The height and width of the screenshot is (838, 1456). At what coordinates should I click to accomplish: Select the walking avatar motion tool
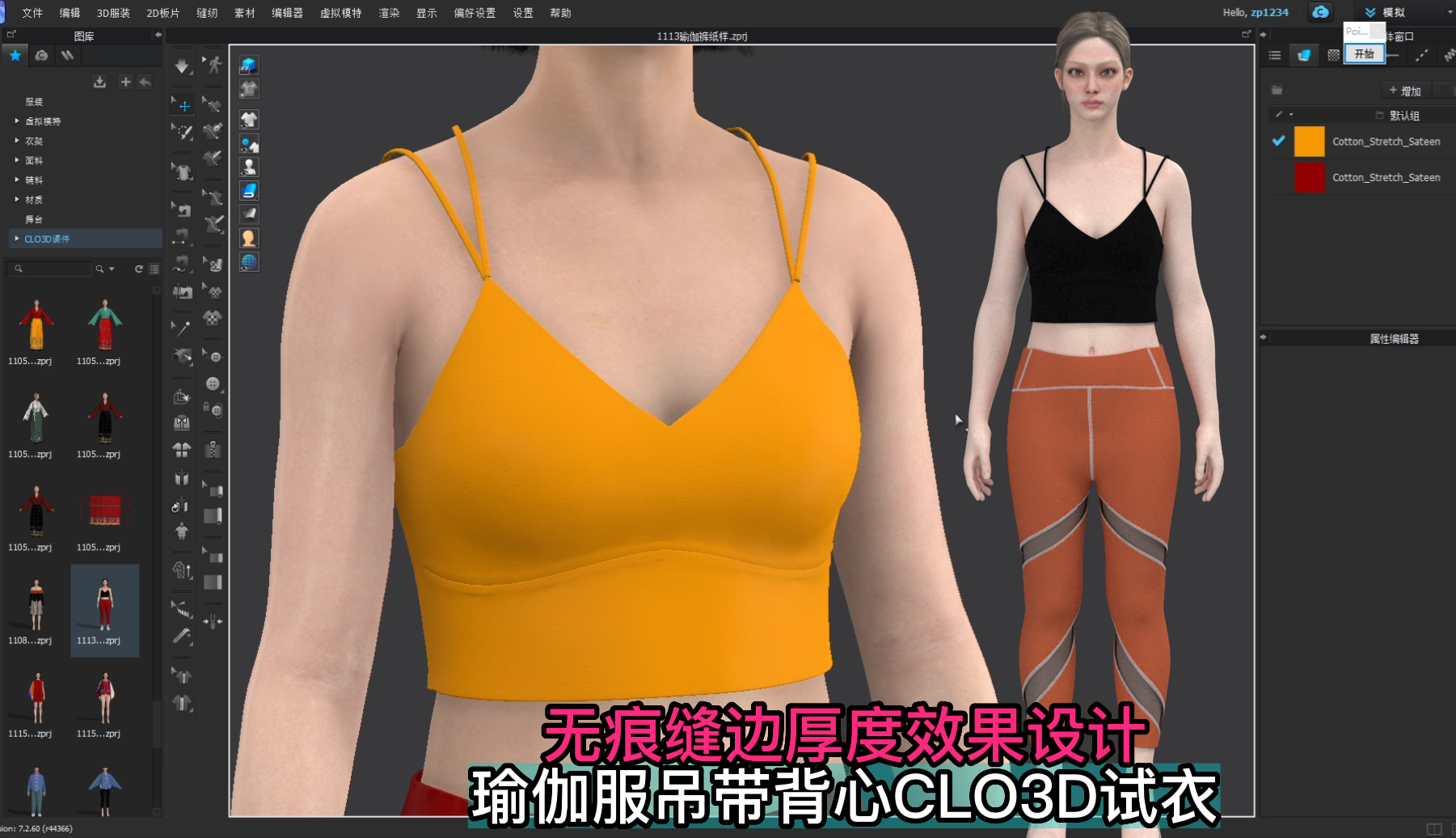pos(213,65)
